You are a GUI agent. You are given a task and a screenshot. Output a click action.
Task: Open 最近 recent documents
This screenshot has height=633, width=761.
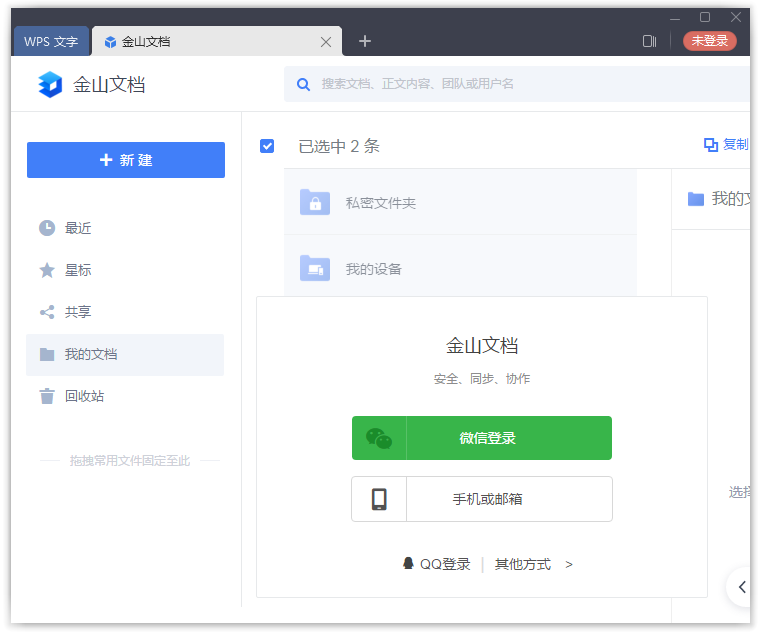pos(78,228)
